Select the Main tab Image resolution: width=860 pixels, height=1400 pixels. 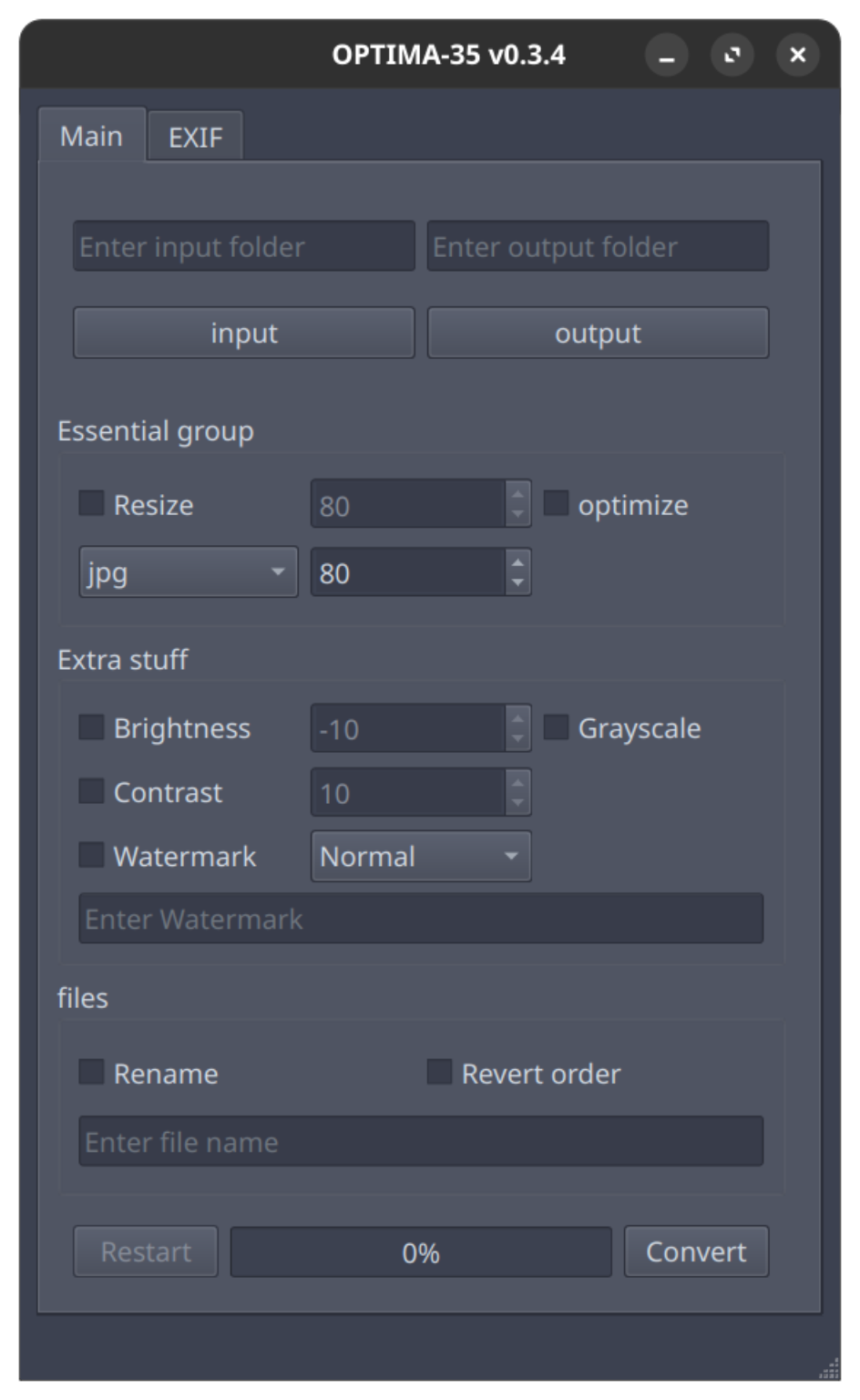(x=91, y=136)
